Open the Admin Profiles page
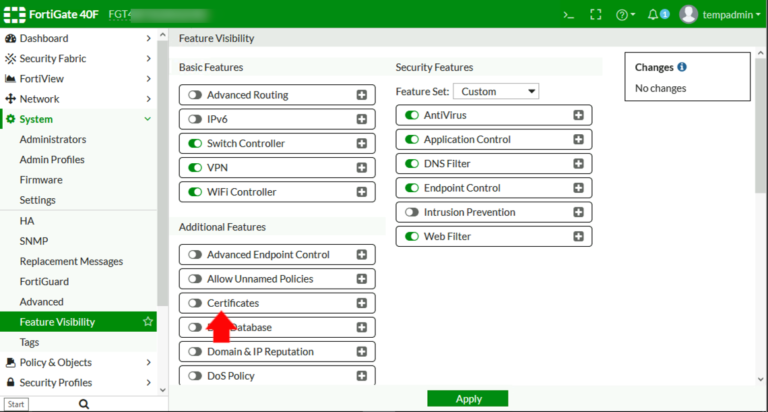 pos(52,159)
